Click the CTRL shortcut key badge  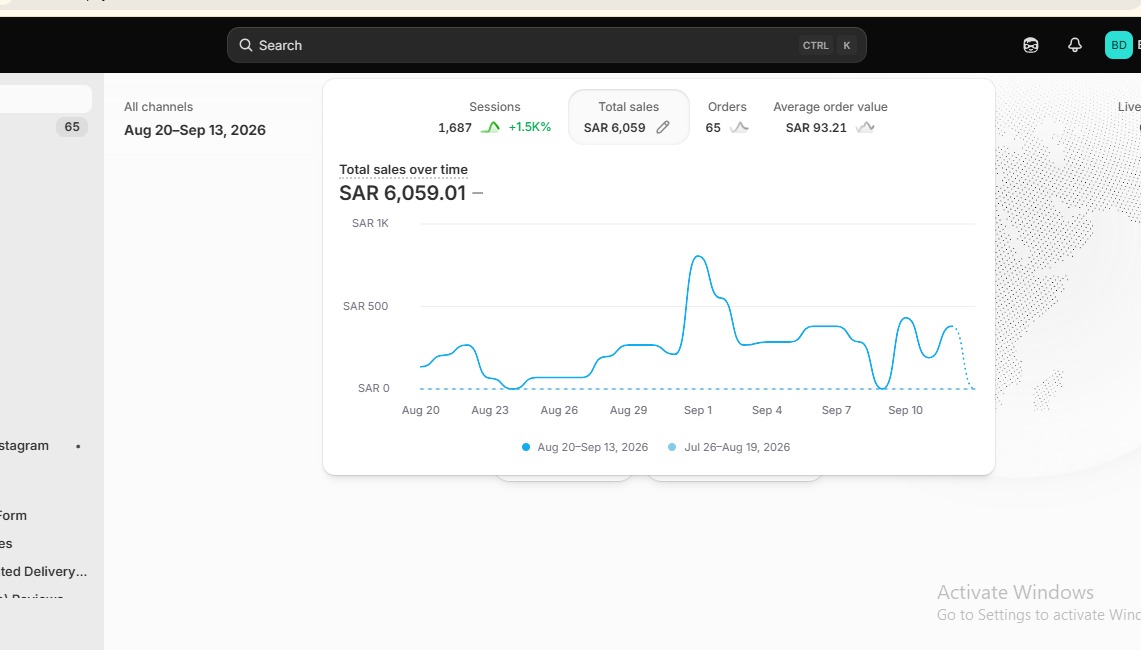815,45
